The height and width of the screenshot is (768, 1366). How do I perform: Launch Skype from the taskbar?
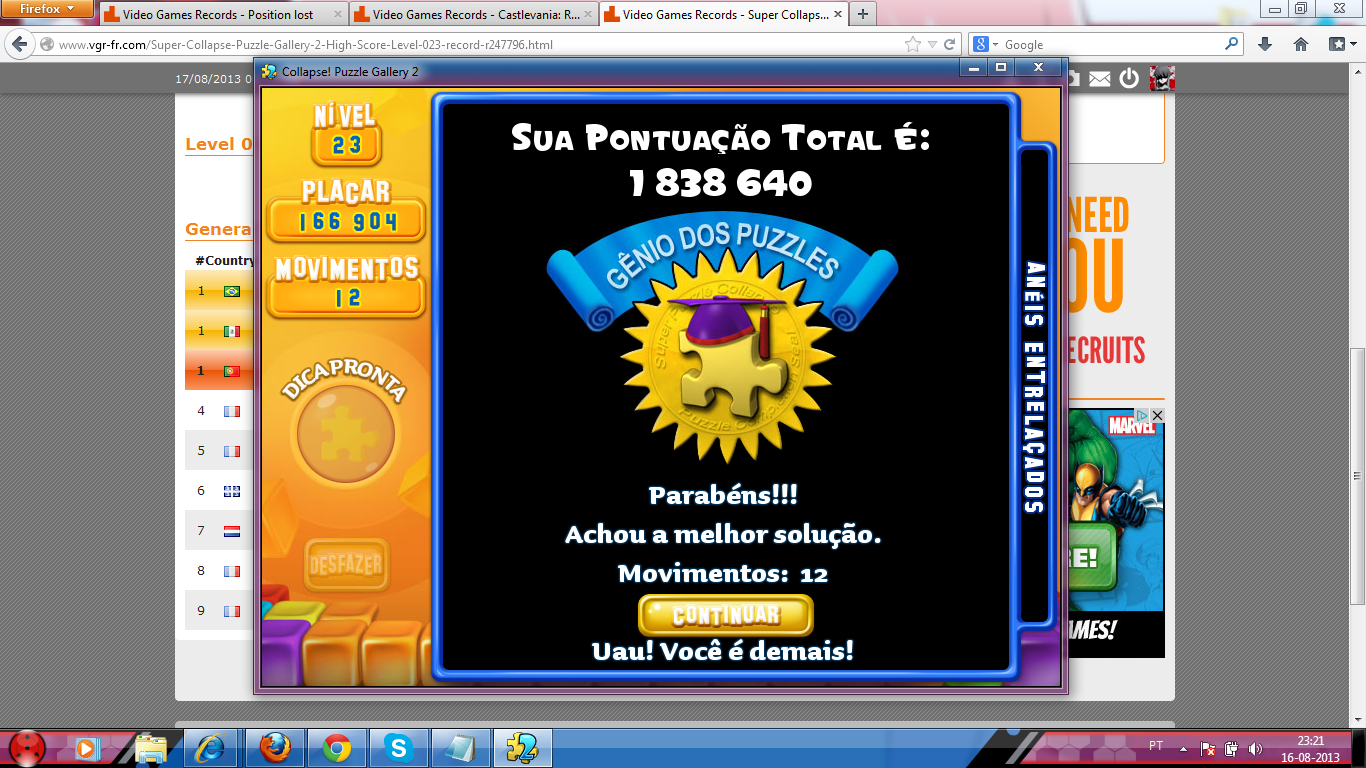tap(398, 747)
